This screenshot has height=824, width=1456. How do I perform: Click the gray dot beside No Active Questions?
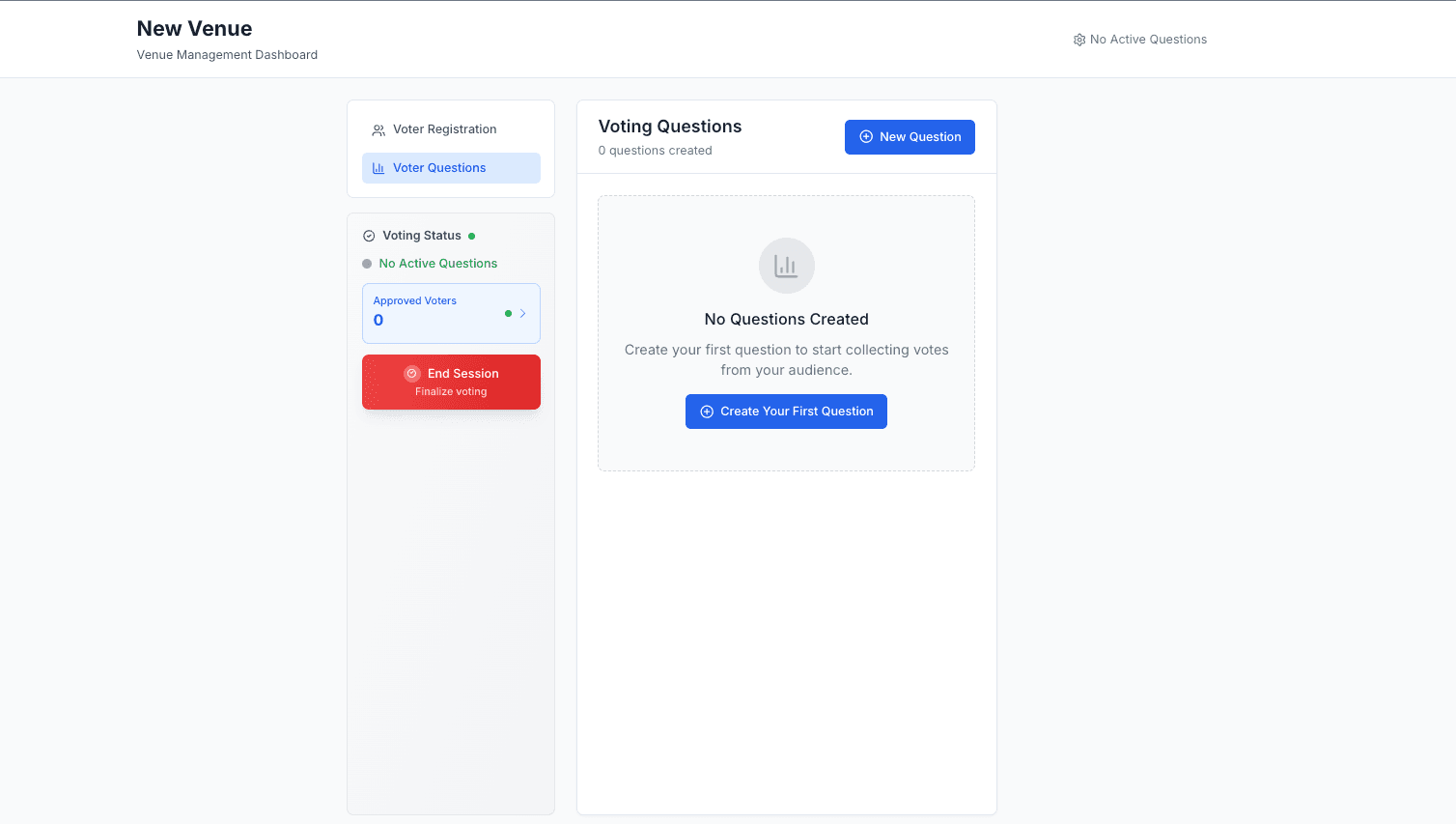point(367,264)
